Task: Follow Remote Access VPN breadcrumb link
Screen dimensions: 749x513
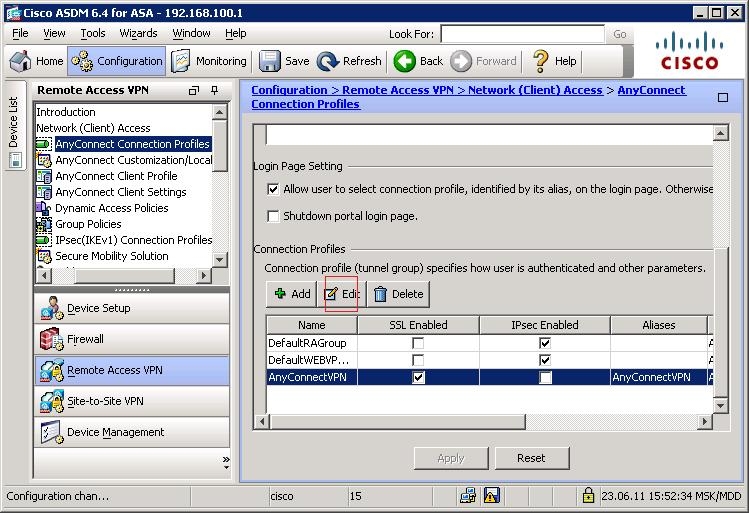Action: [398, 90]
